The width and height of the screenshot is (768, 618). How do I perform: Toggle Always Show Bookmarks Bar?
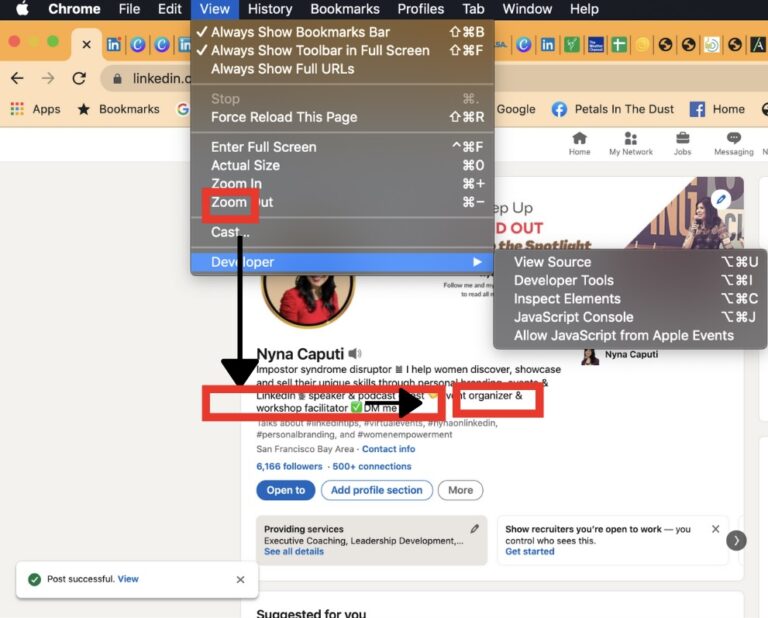pyautogui.click(x=342, y=32)
